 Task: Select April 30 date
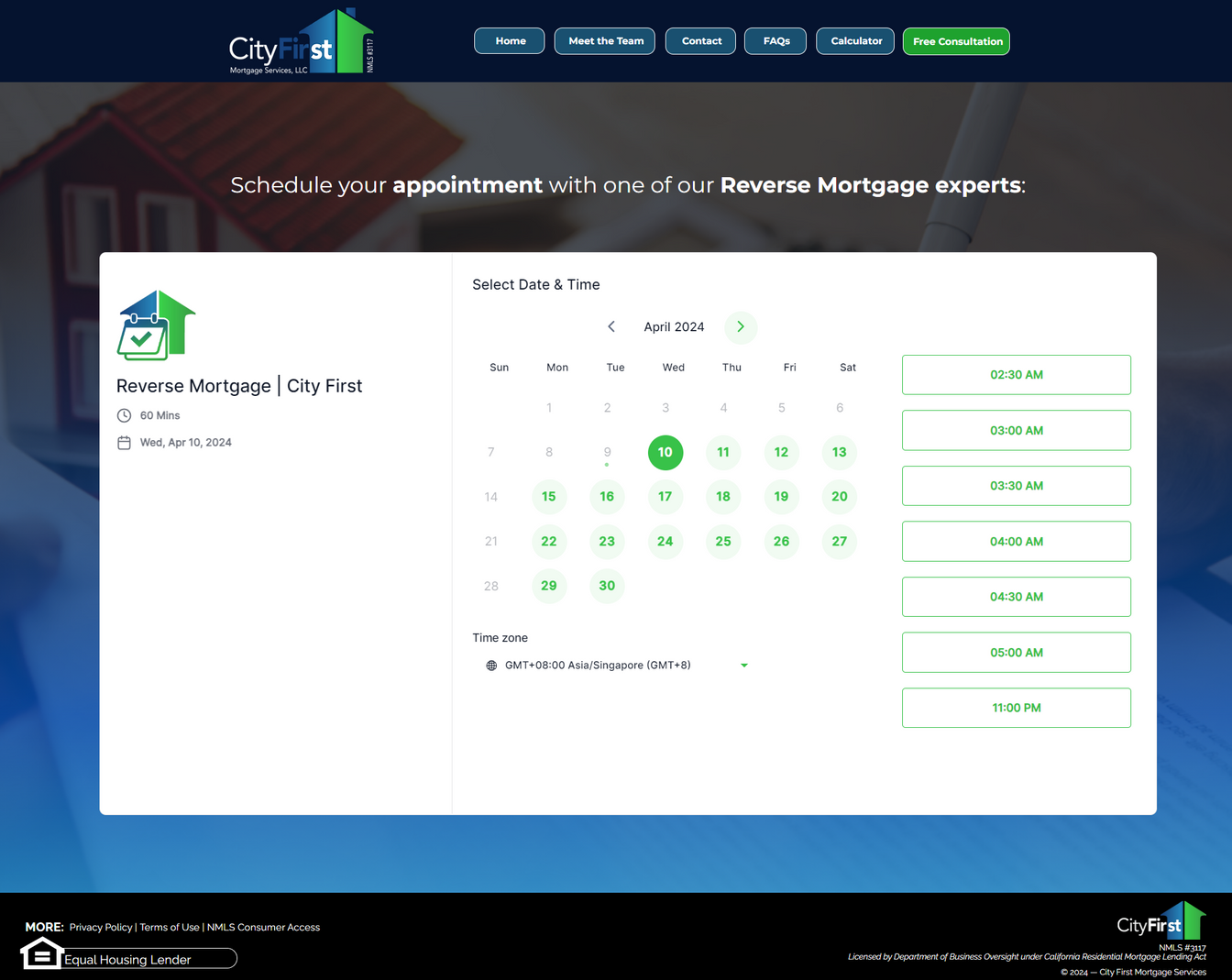coord(607,586)
